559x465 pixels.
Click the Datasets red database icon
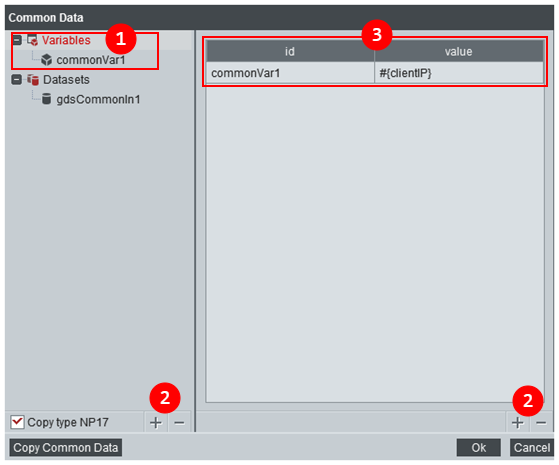33,80
